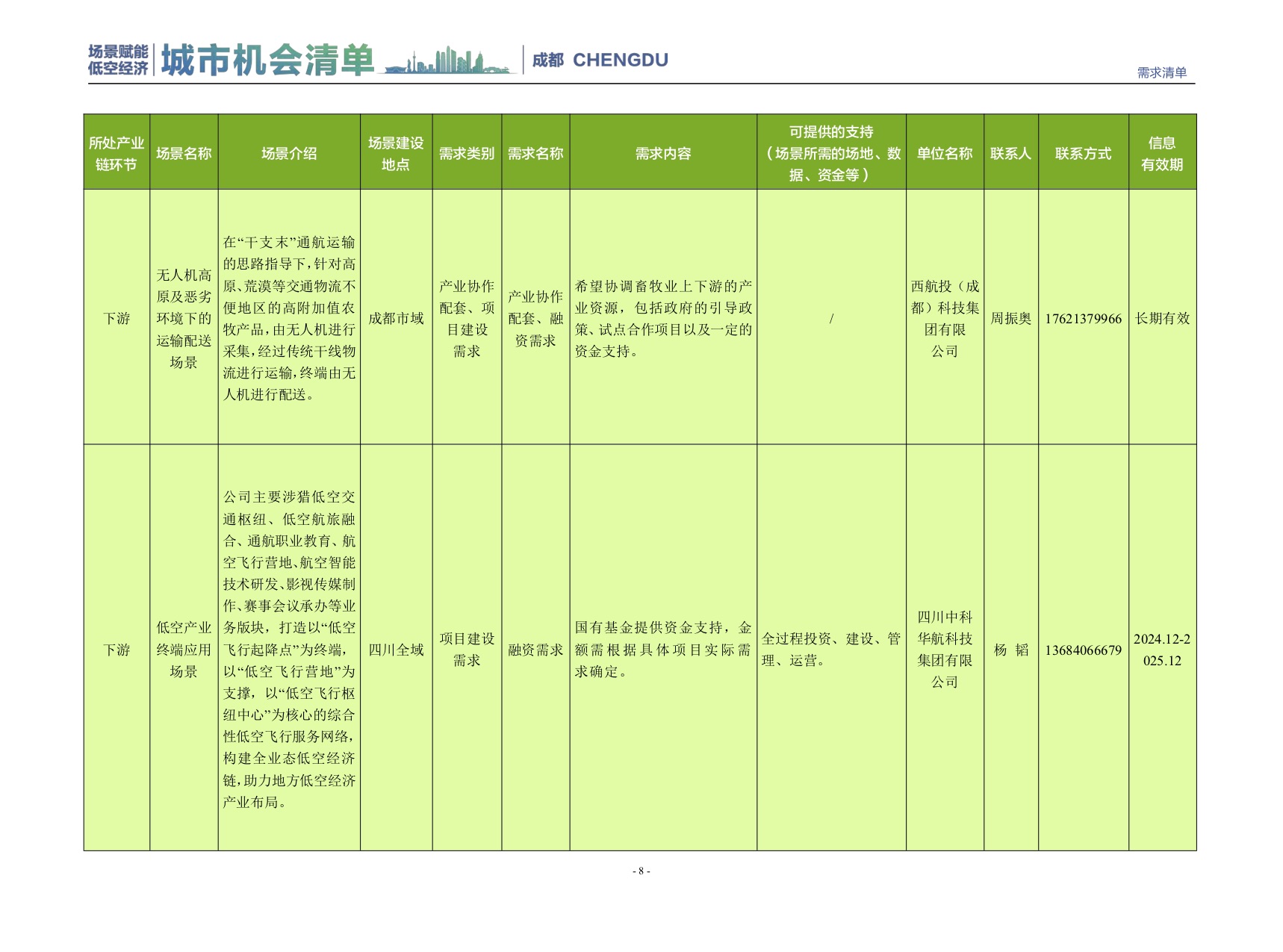Click the 成都 CHENGDU header label
Screen dimensions: 1283x952
click(600, 60)
